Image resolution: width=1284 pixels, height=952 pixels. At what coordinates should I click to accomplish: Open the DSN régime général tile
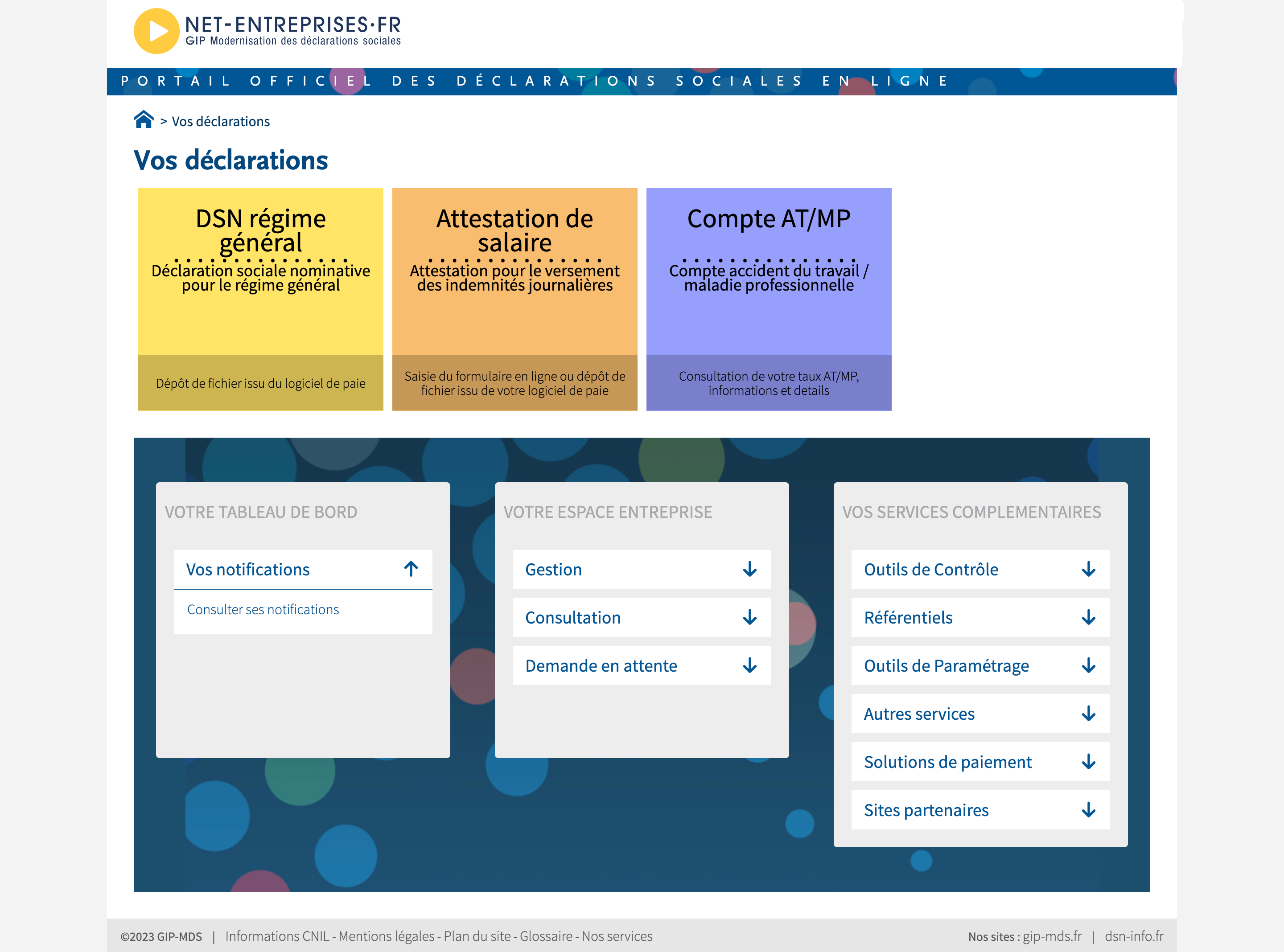(x=260, y=299)
